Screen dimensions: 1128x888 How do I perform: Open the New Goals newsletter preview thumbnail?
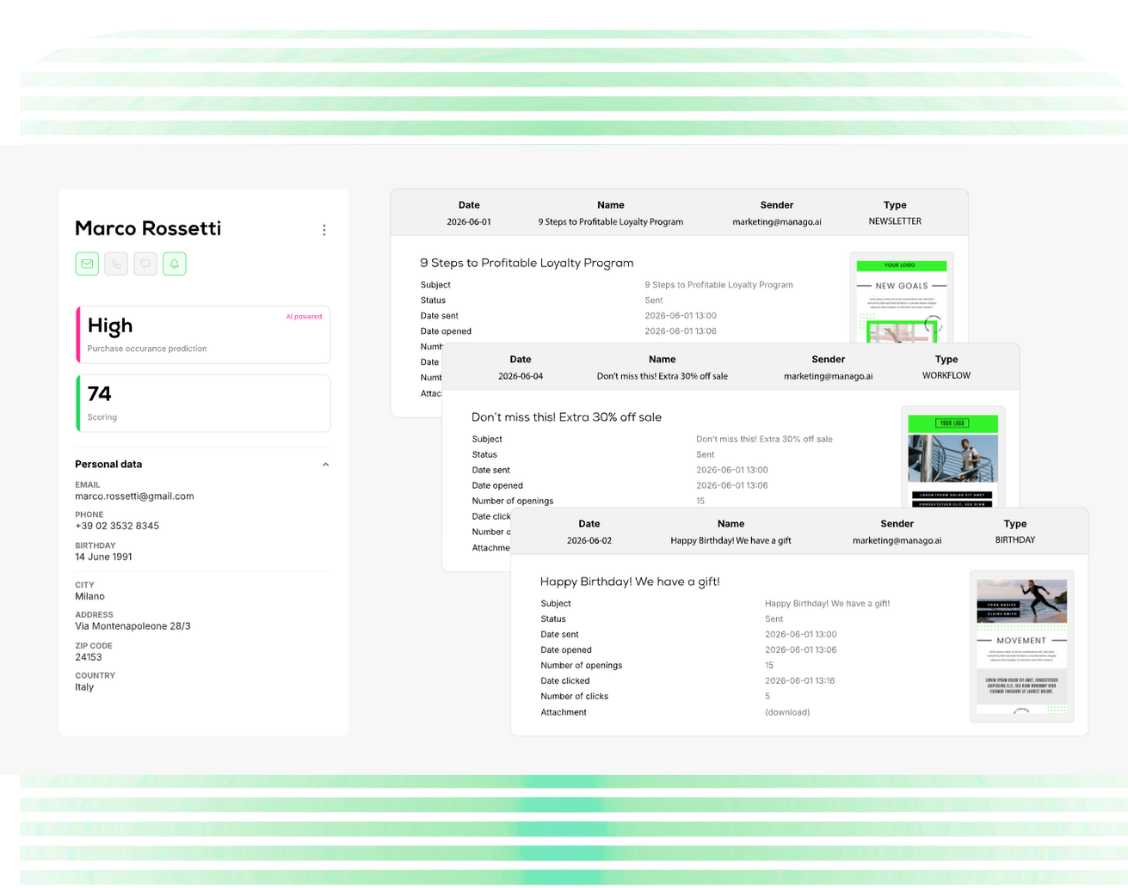coord(901,298)
